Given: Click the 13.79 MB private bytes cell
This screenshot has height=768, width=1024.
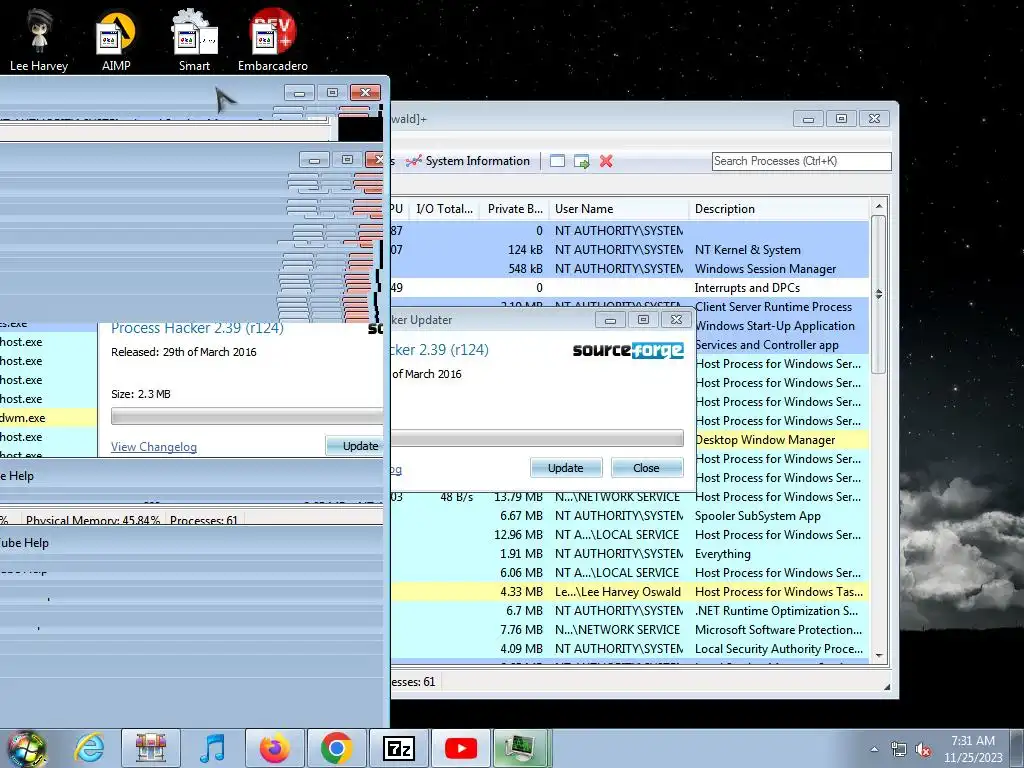Looking at the screenshot, I should (518, 497).
